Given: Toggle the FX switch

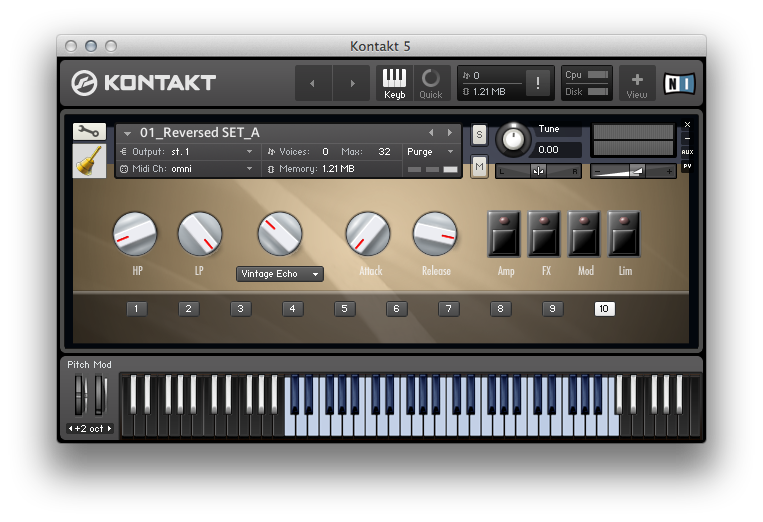Looking at the screenshot, I should (544, 234).
